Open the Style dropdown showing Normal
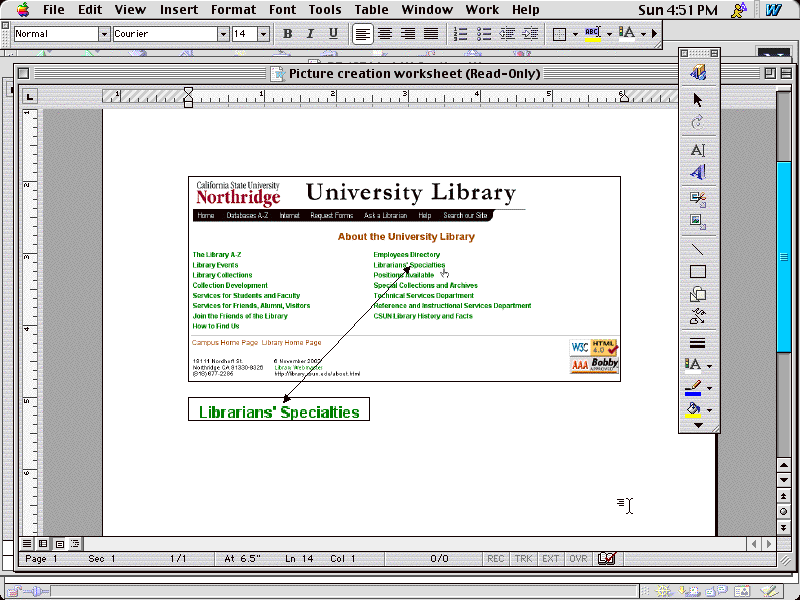800x600 pixels. tap(104, 34)
